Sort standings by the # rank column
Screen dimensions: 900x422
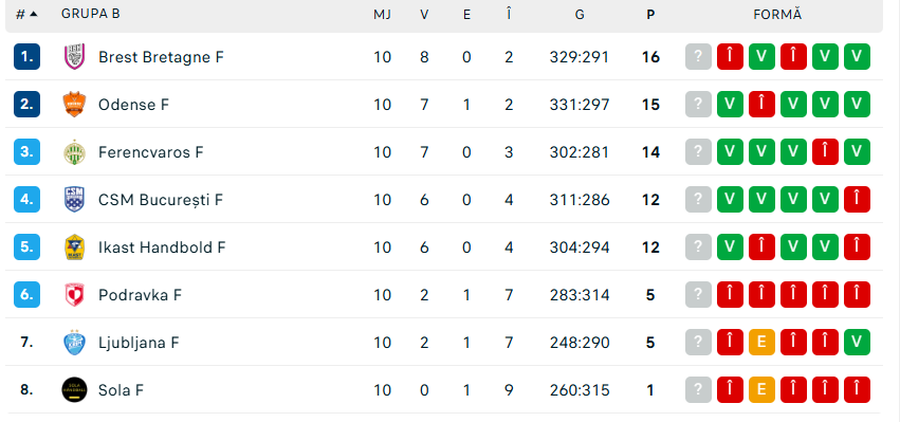tap(26, 14)
